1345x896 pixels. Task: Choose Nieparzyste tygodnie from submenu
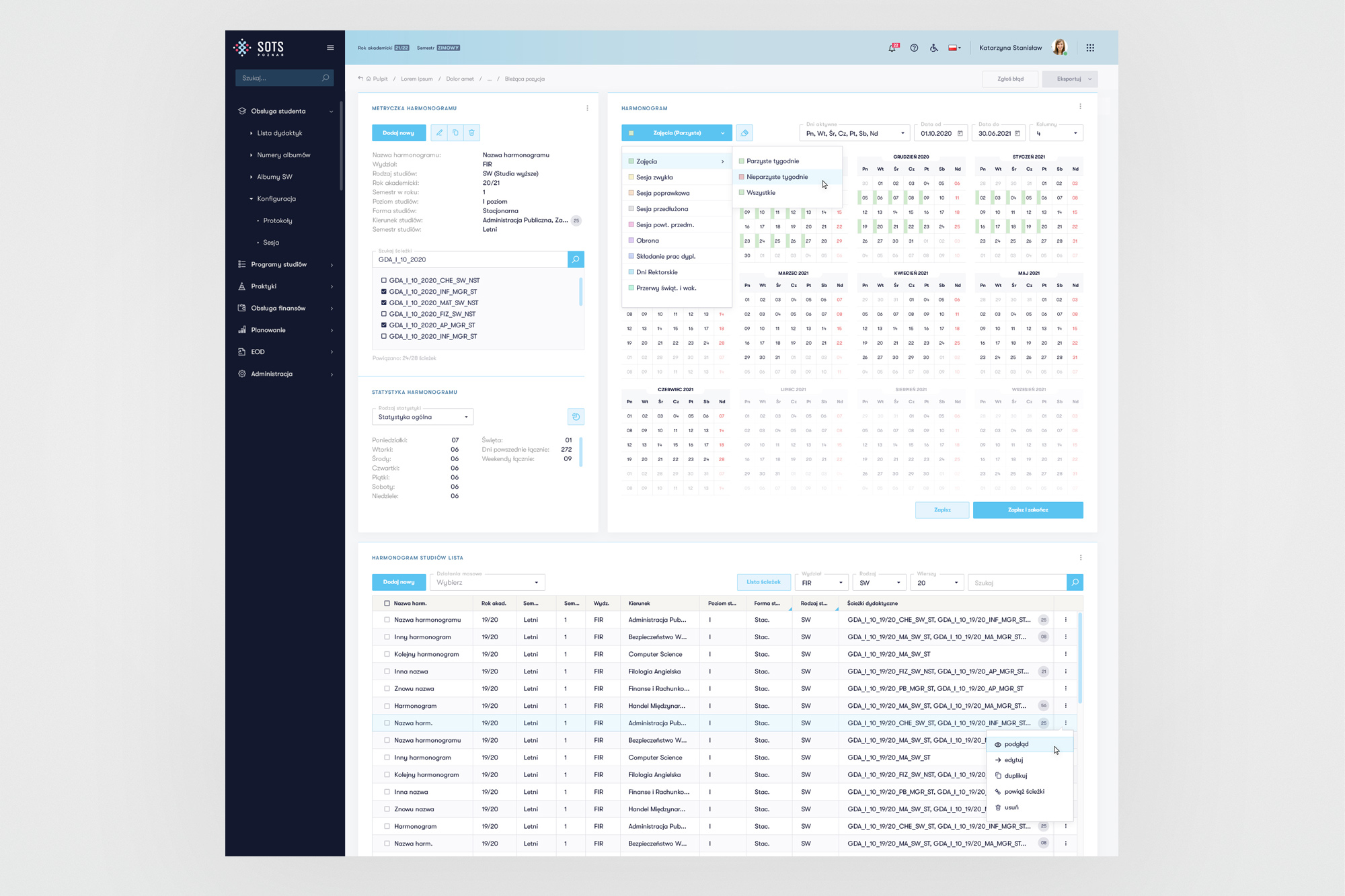(x=777, y=177)
